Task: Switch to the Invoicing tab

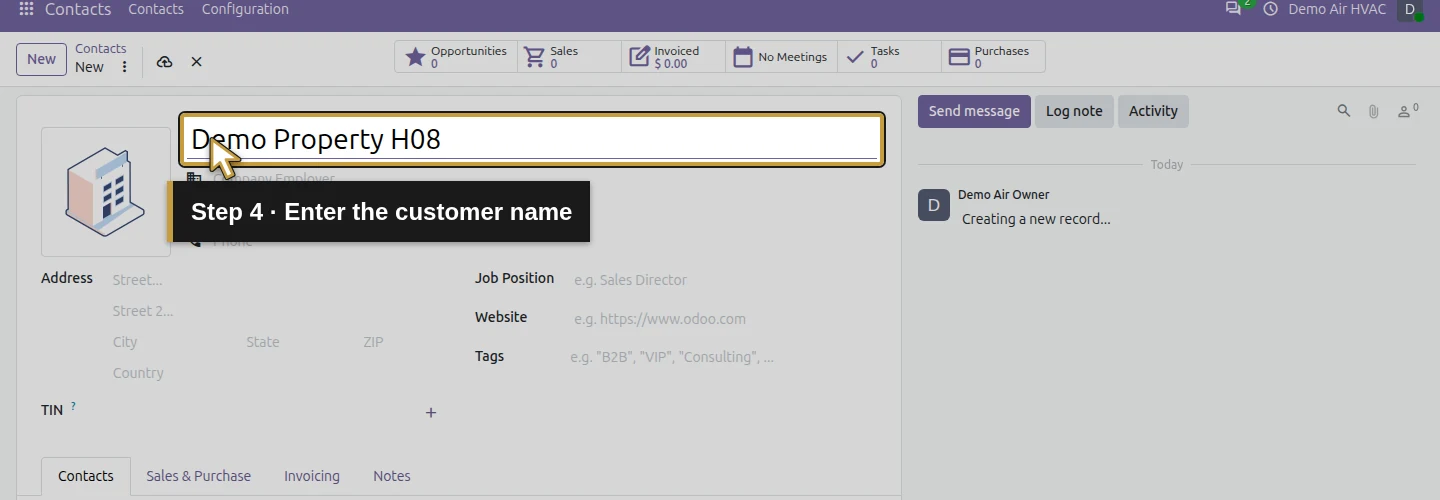Action: 312,476
